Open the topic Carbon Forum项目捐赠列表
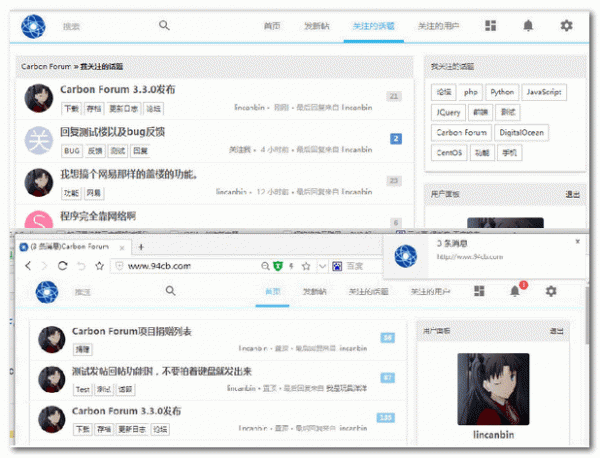Image resolution: width=600 pixels, height=458 pixels. tap(132, 331)
